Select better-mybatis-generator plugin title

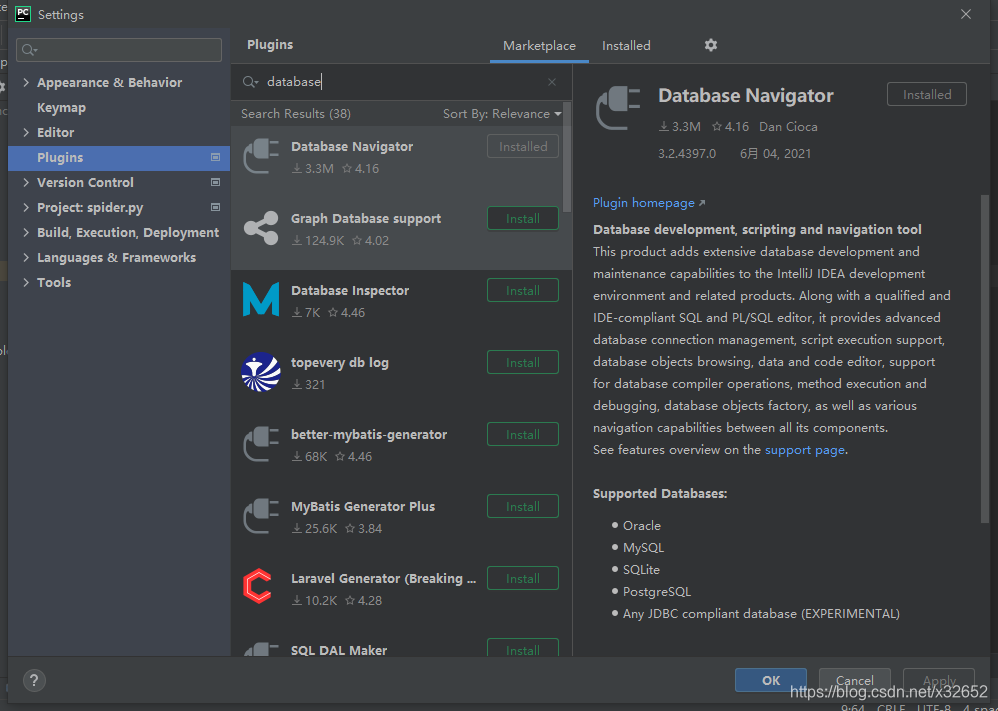(x=369, y=434)
